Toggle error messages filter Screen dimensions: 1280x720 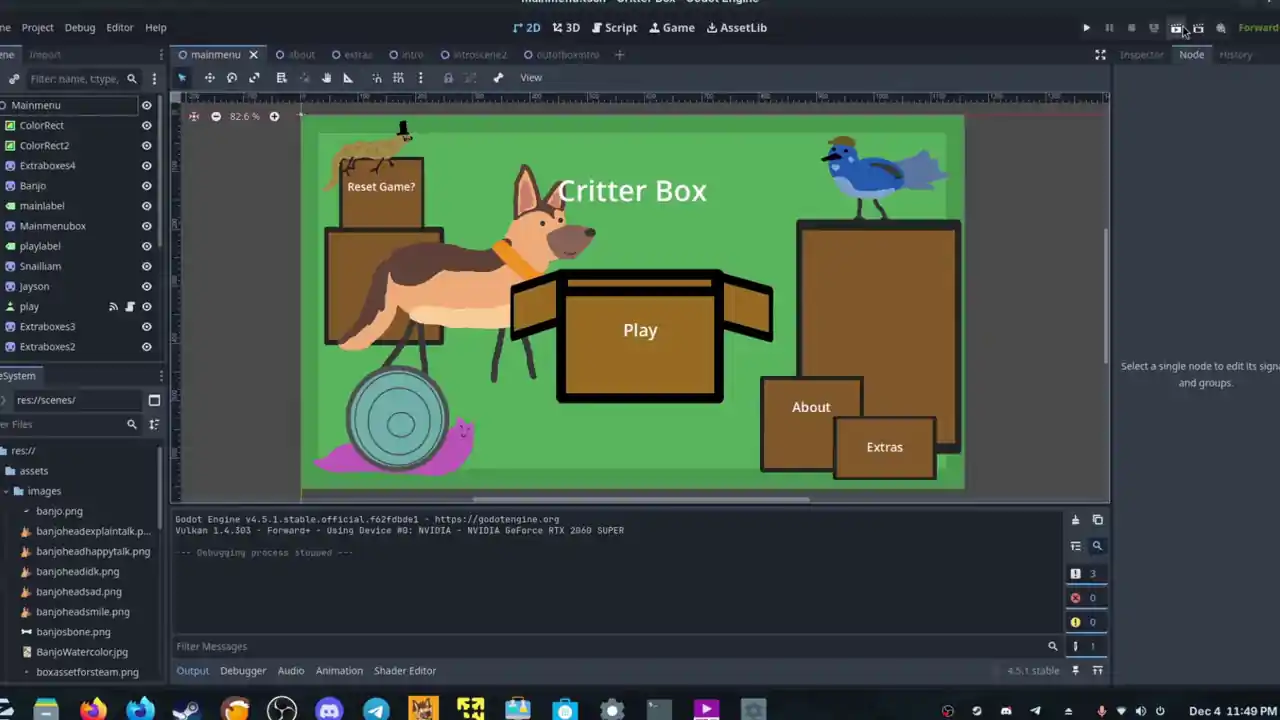pos(1085,598)
